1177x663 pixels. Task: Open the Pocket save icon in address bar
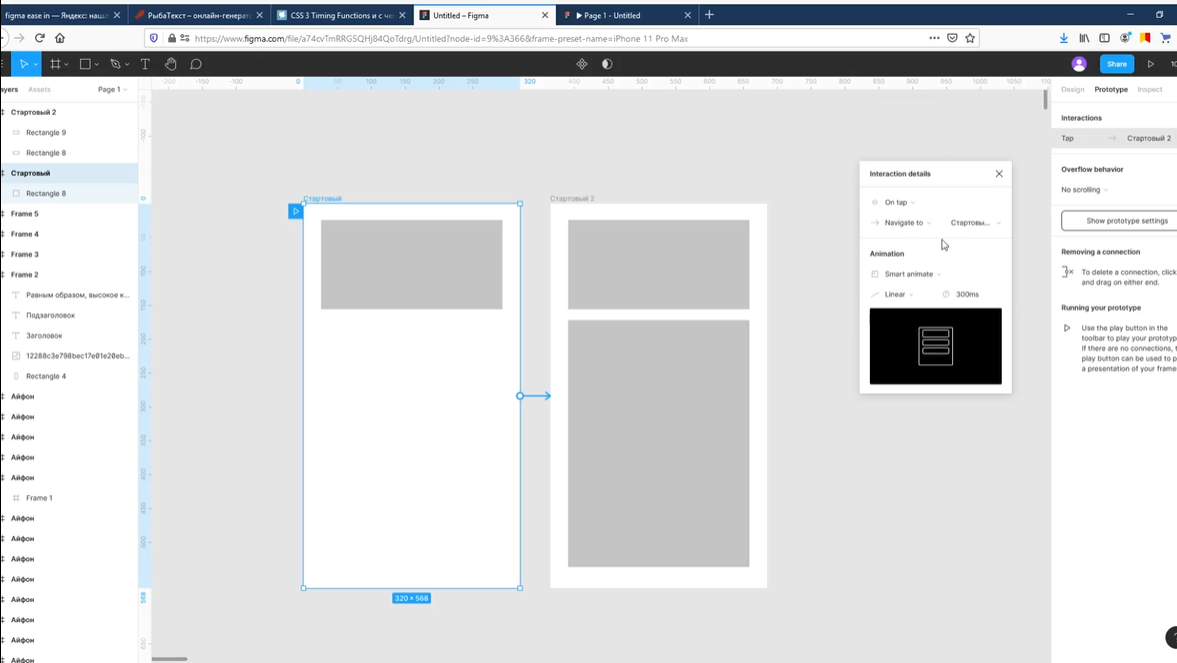coord(952,38)
